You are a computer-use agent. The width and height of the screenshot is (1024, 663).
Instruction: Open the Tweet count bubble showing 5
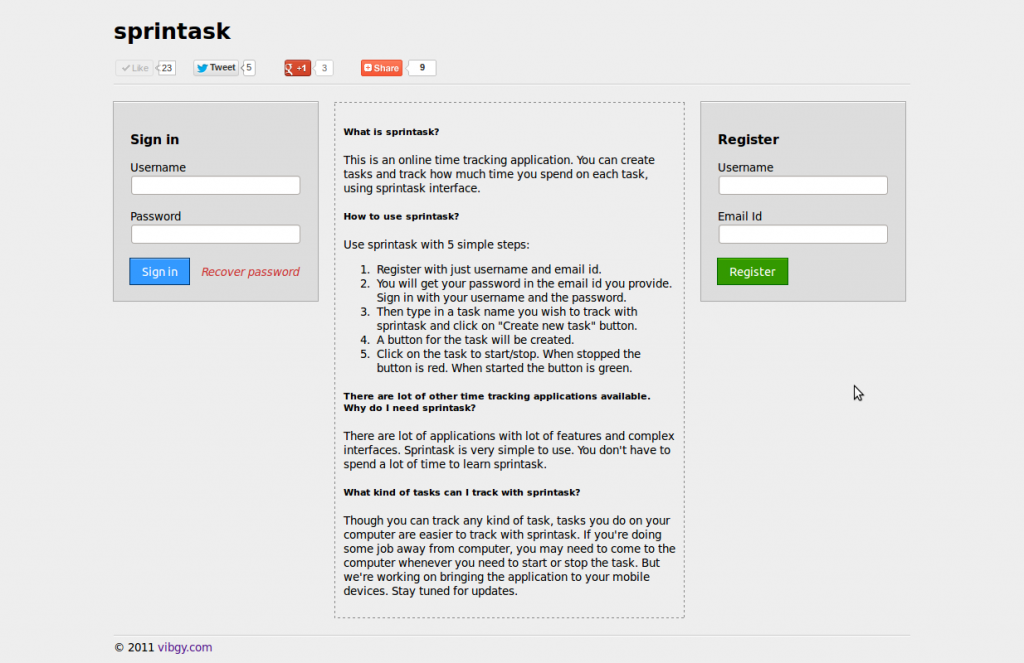(247, 68)
